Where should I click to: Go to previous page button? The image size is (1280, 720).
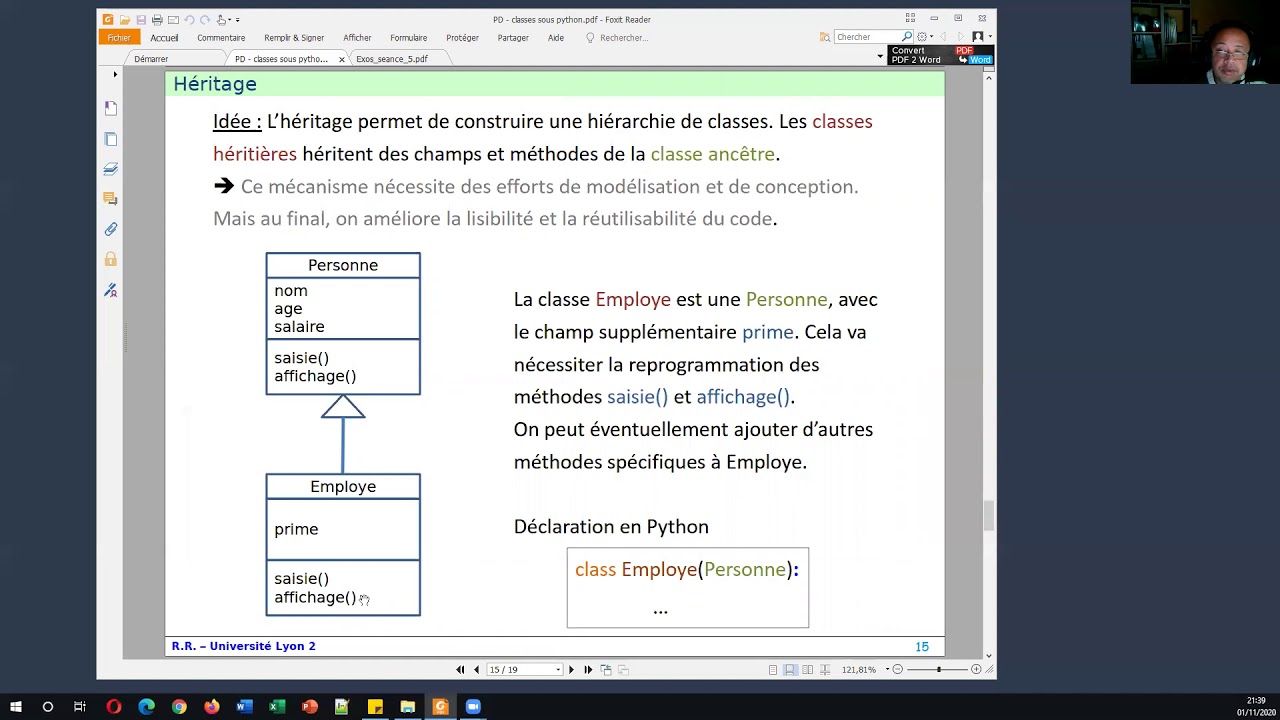click(x=476, y=670)
